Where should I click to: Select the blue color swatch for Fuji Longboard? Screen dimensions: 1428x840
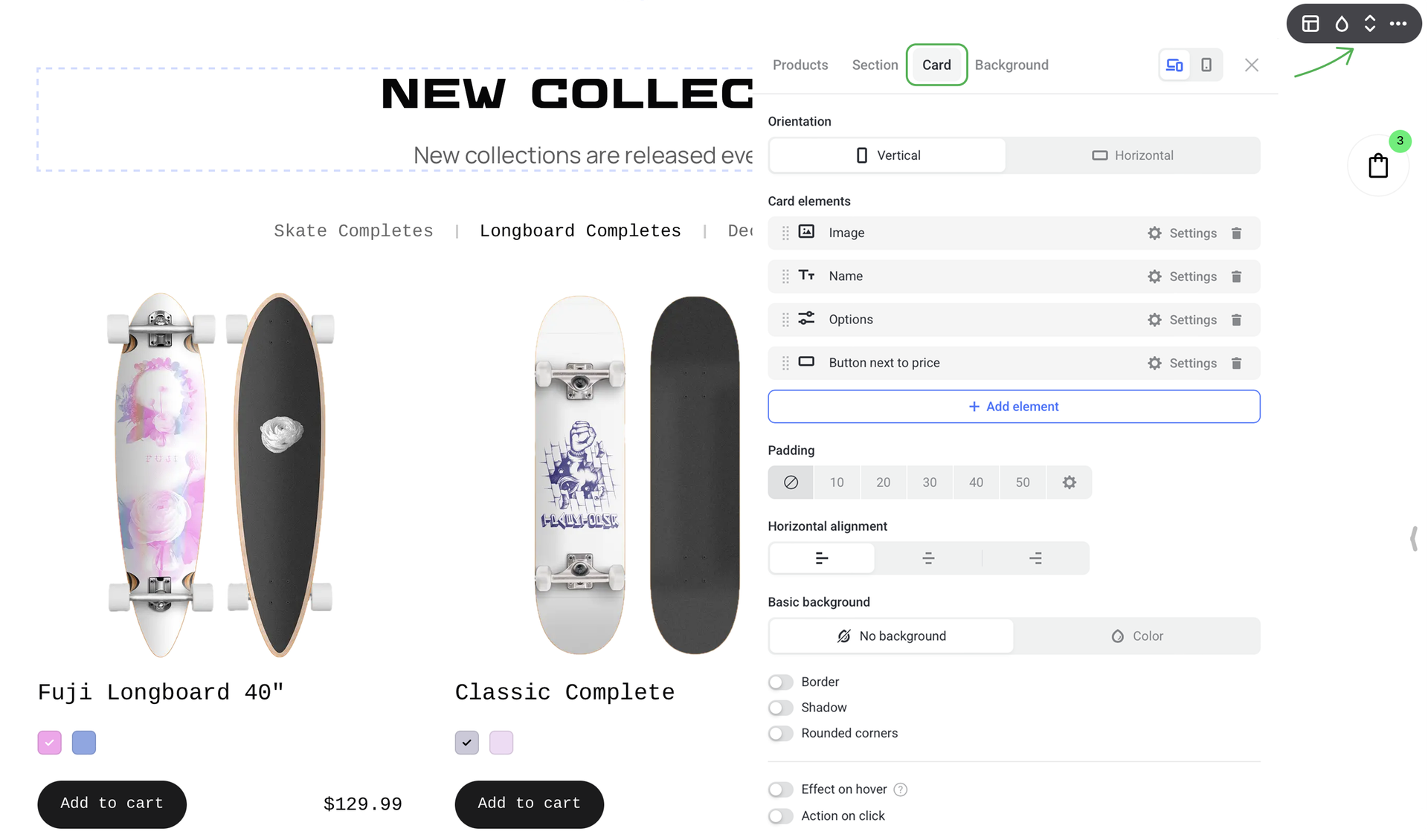tap(84, 743)
